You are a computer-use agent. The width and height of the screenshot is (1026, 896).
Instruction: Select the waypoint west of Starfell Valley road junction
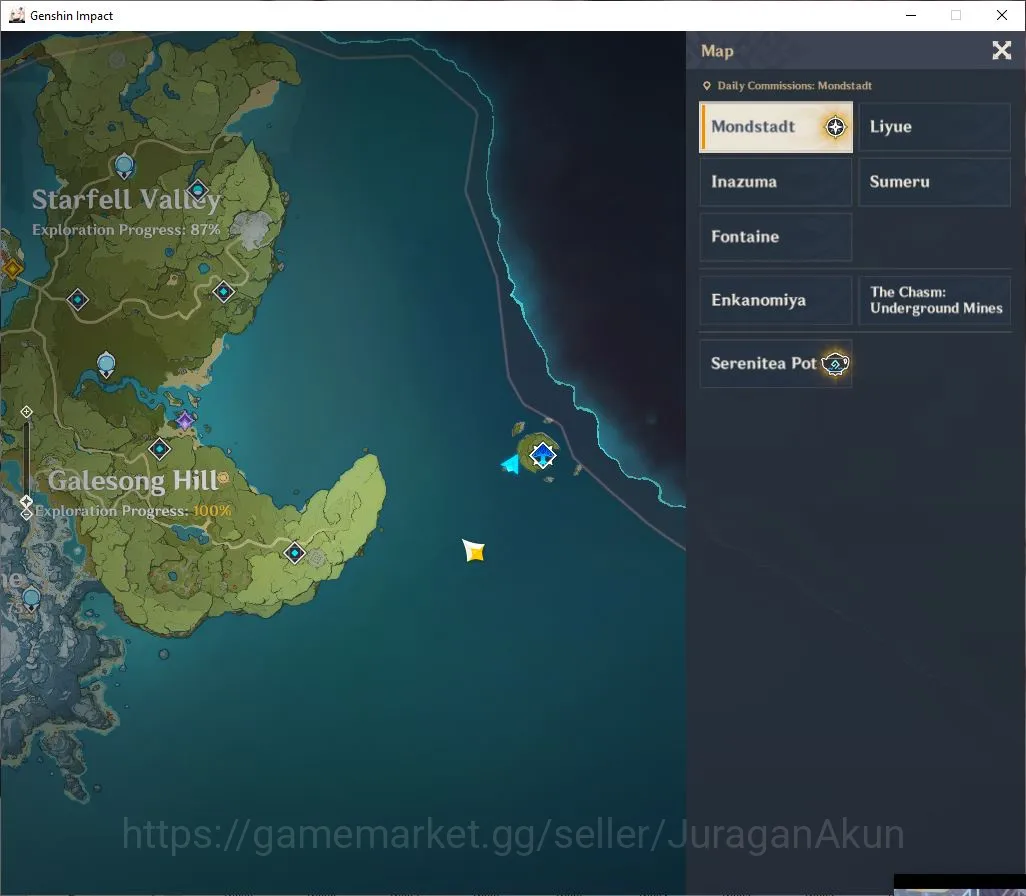point(78,300)
